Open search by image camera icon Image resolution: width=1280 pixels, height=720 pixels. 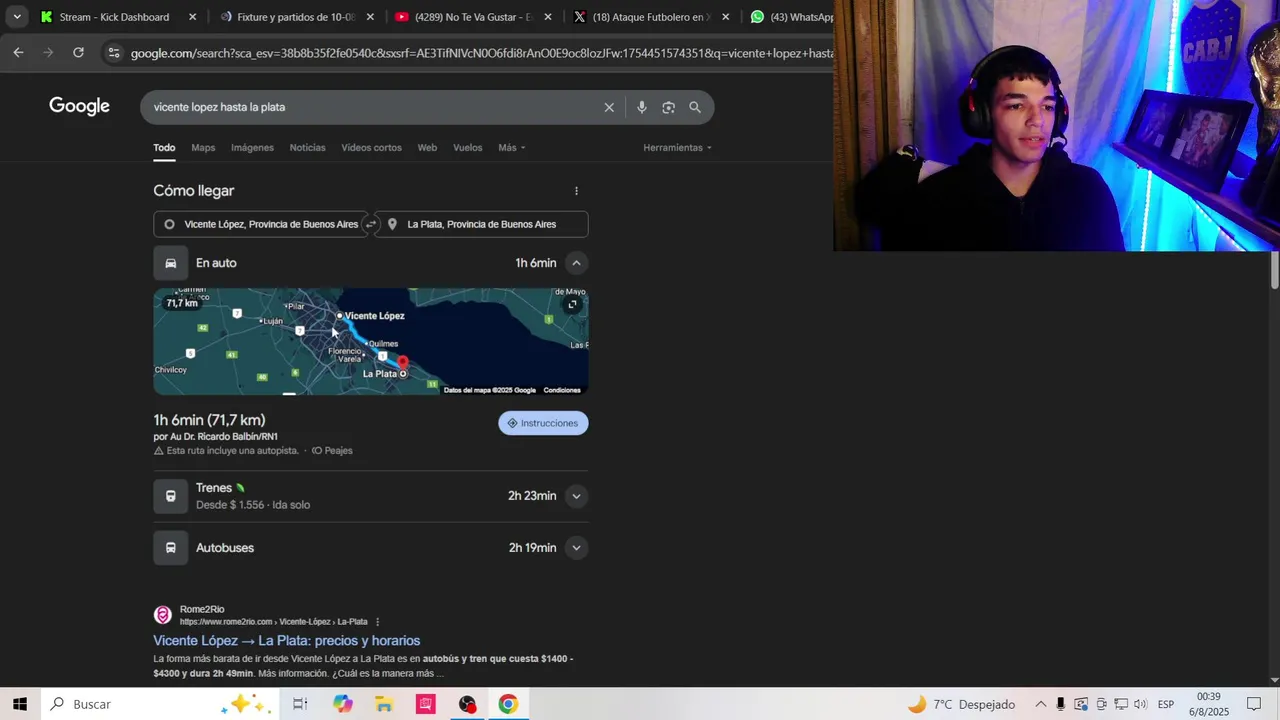tap(668, 107)
